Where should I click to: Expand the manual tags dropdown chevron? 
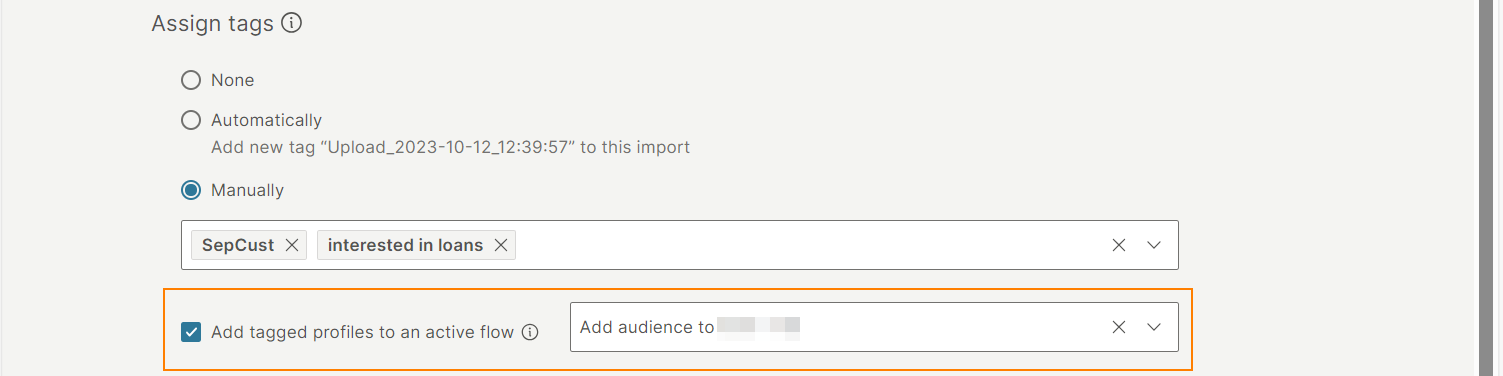click(1154, 245)
